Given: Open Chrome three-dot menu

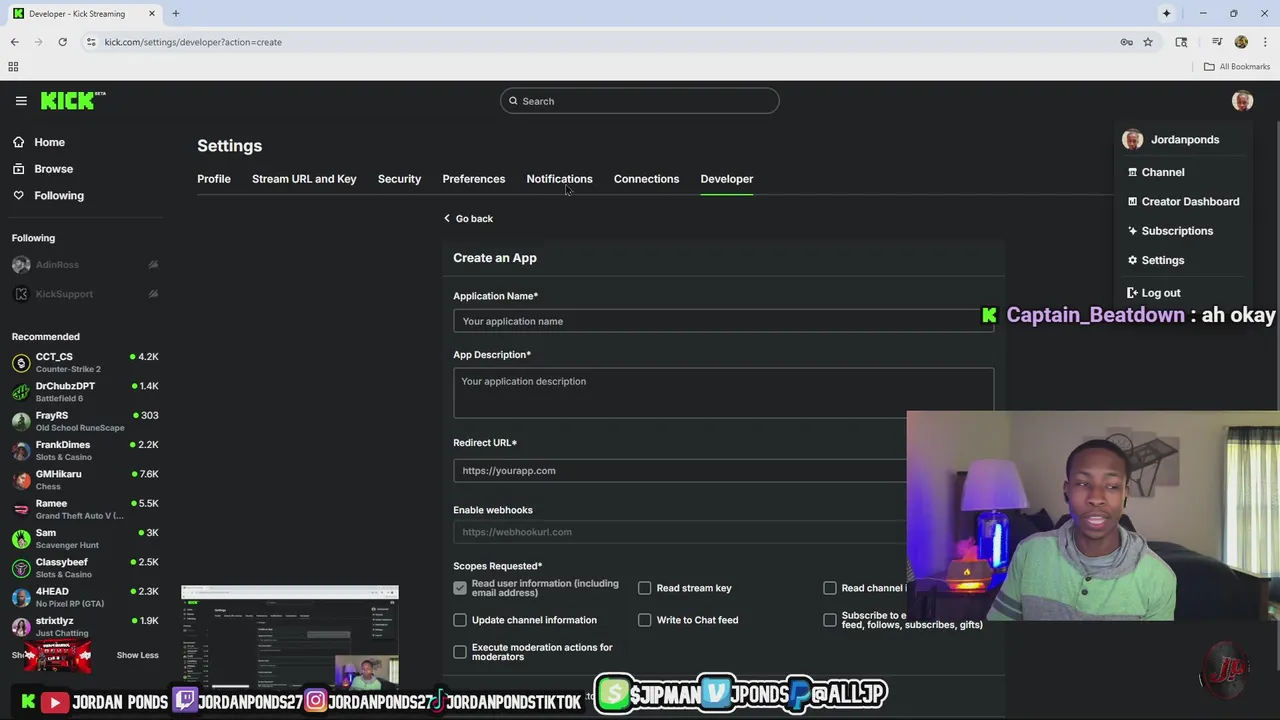Looking at the screenshot, I should [1265, 42].
